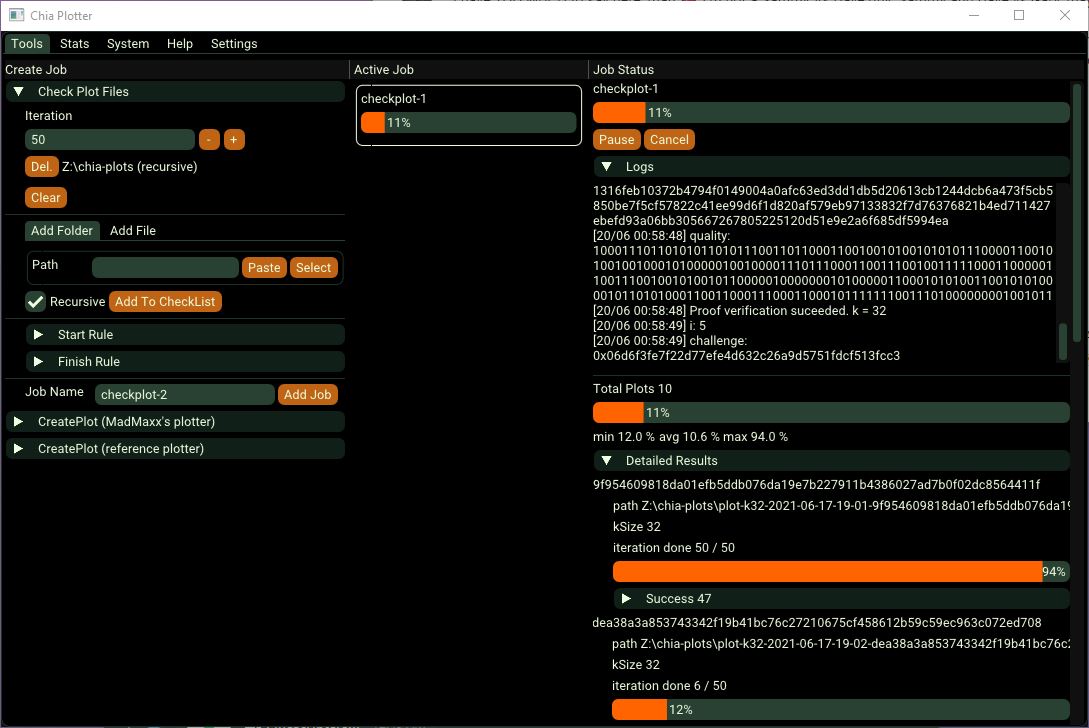Expand CreatePlot (reference plotter) section
This screenshot has height=728, width=1089.
pyautogui.click(x=175, y=449)
